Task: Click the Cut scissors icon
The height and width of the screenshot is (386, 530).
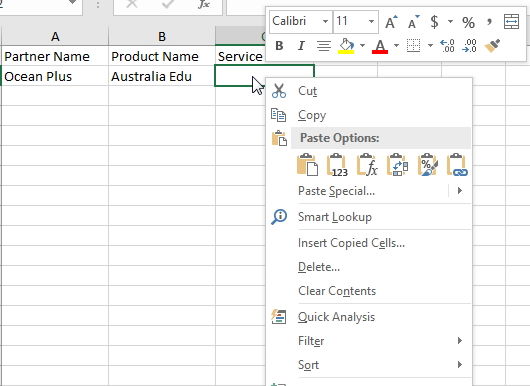Action: pyautogui.click(x=279, y=91)
